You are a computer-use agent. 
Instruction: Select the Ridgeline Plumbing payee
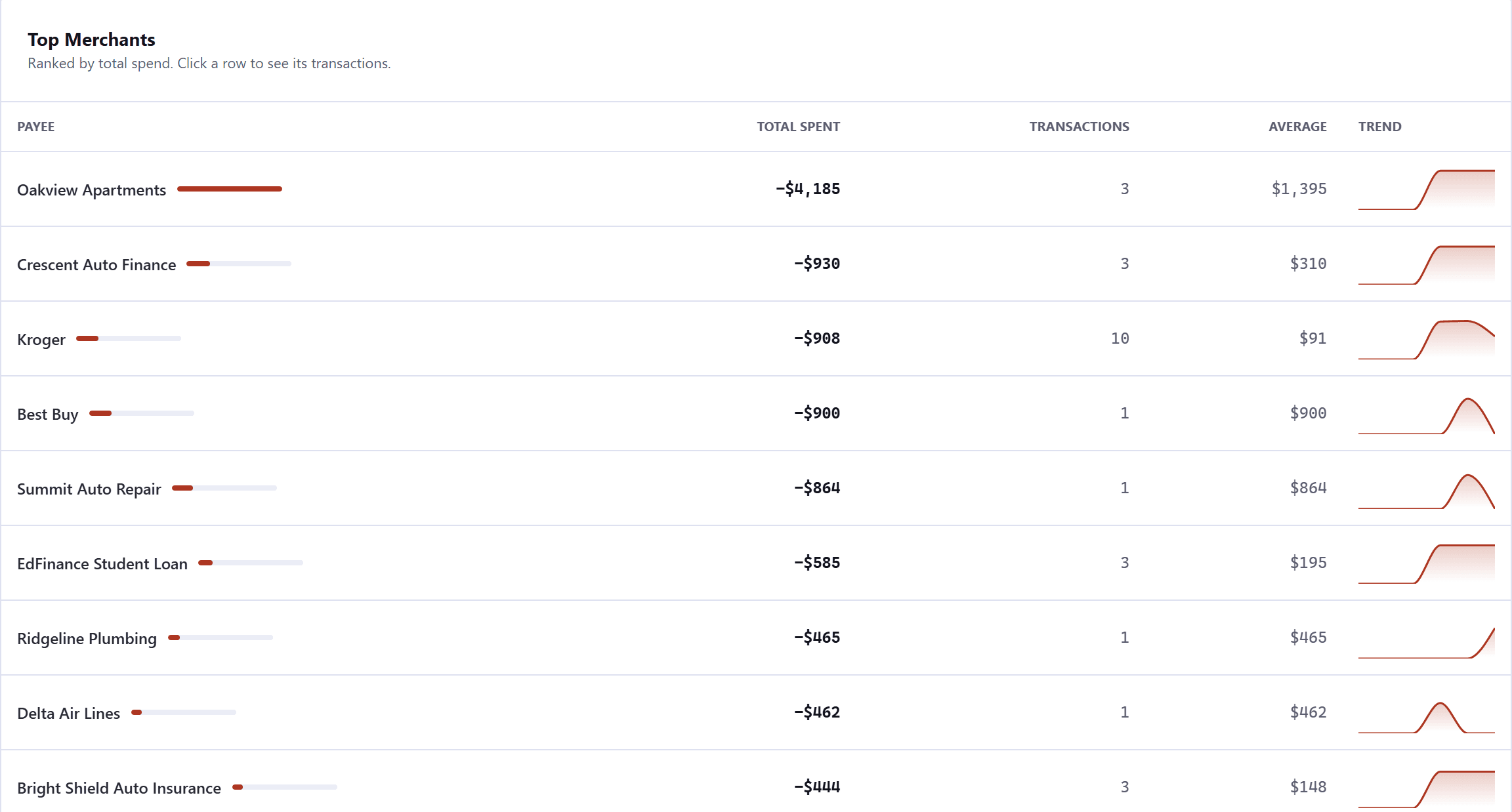pos(87,638)
